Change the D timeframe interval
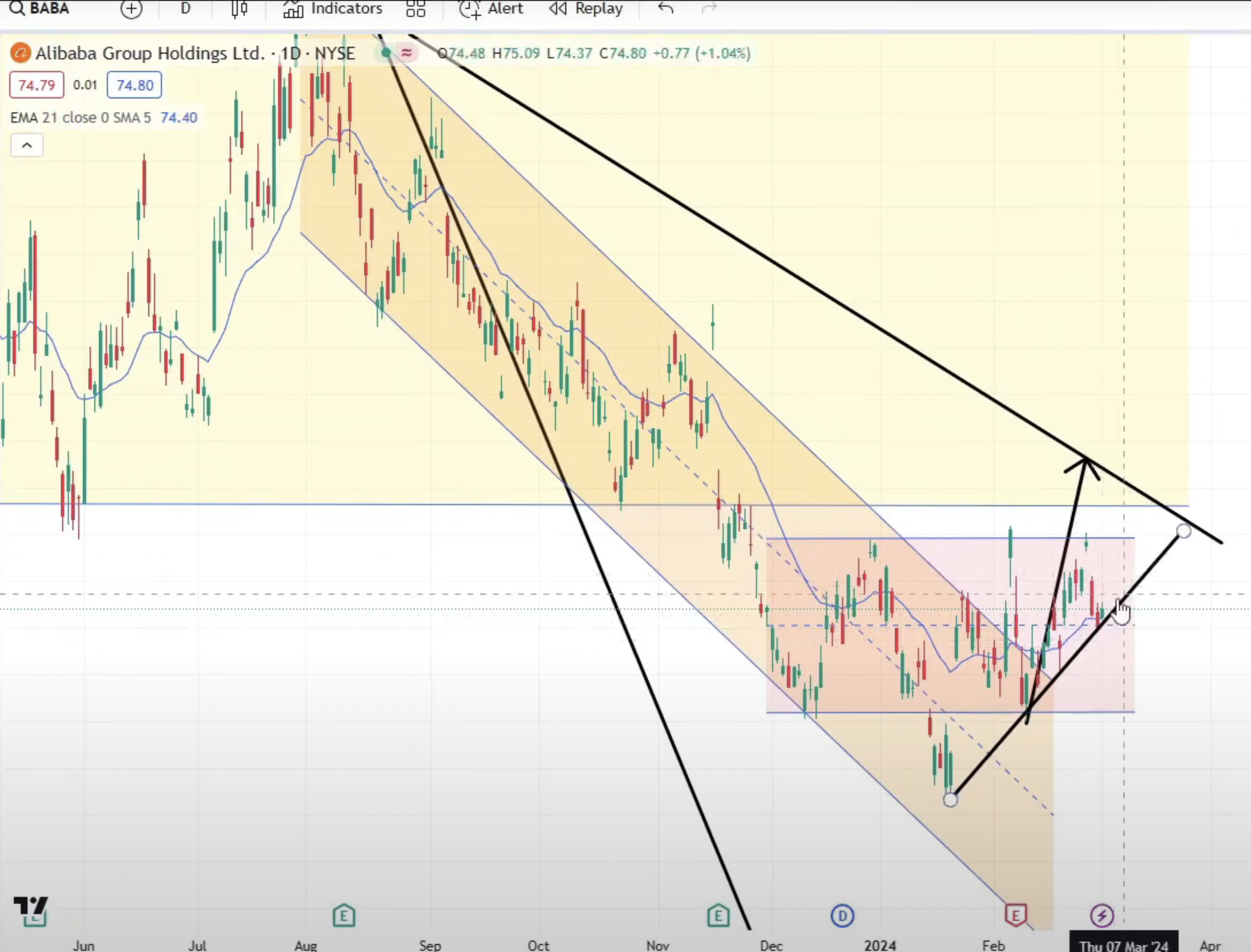The image size is (1251, 952). (x=185, y=9)
